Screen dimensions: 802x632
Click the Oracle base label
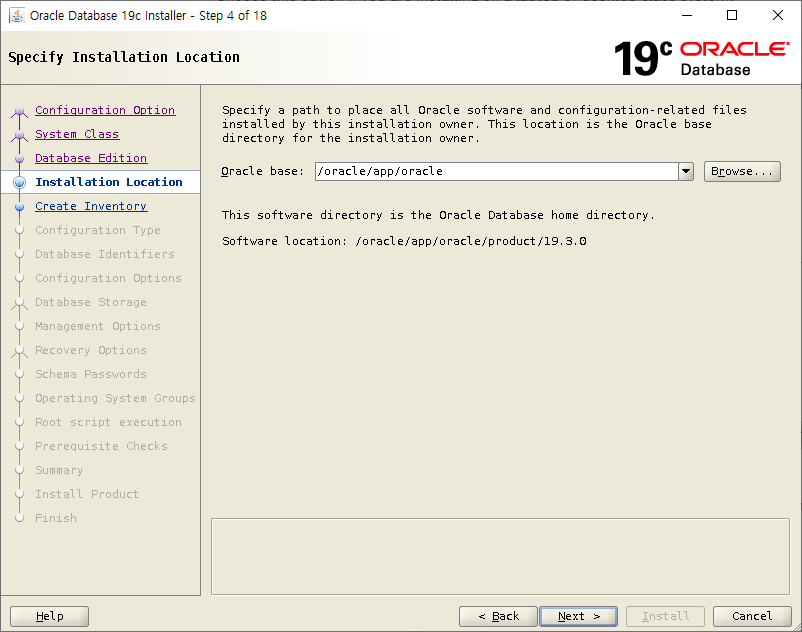[x=262, y=171]
